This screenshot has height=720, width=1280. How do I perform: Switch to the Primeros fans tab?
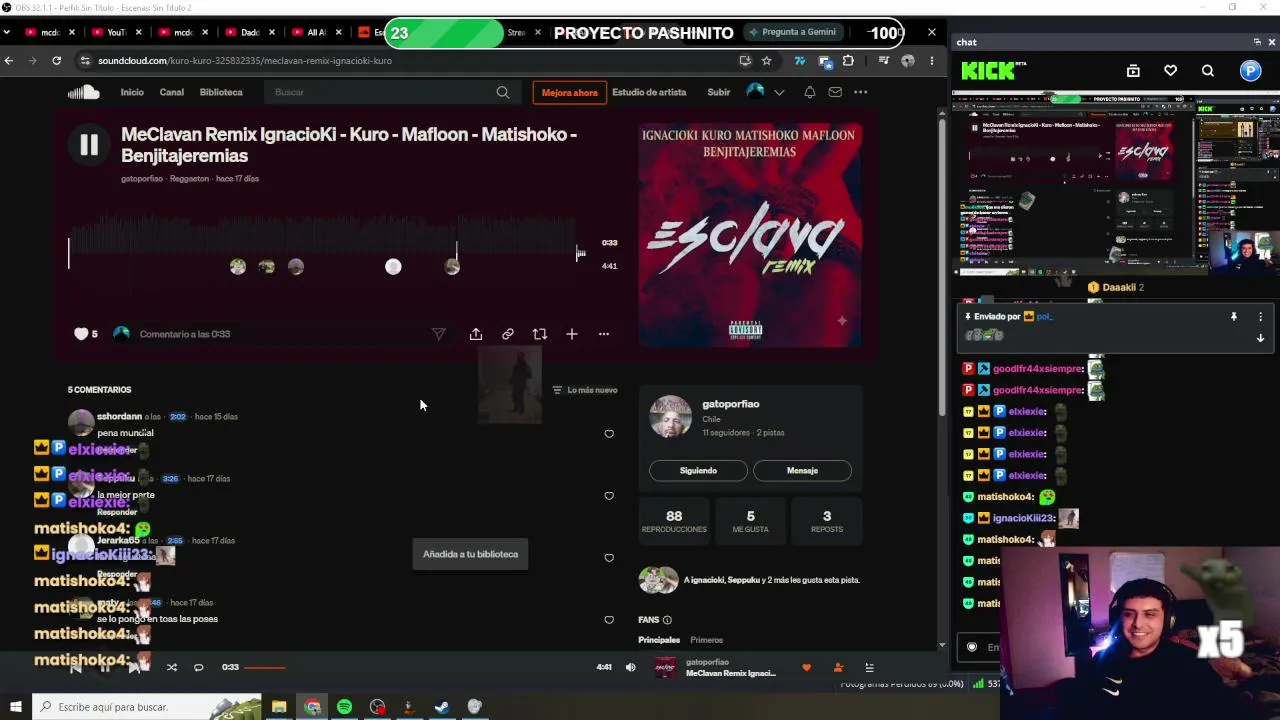706,640
